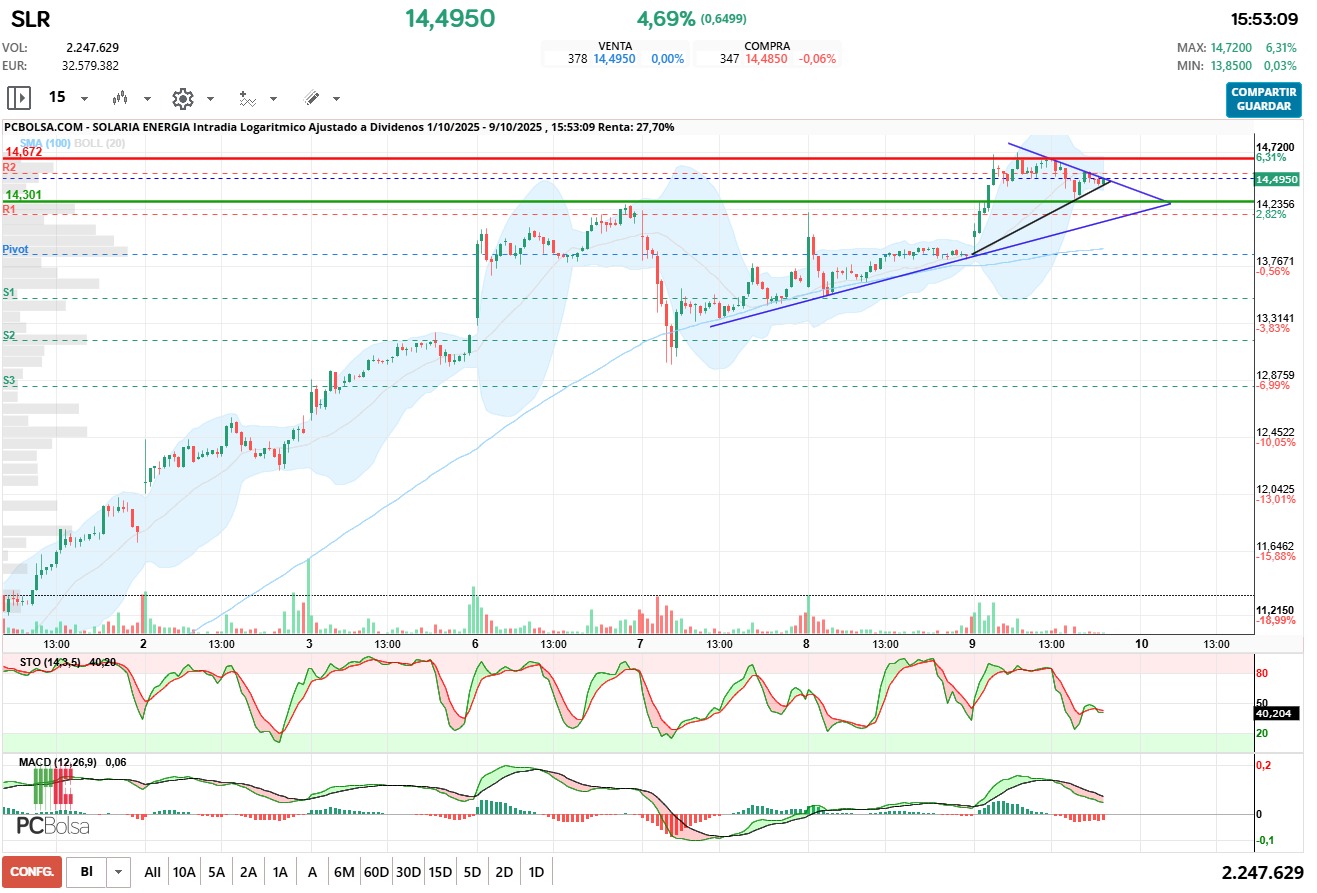The width and height of the screenshot is (1317, 893).
Task: Click the candlestick chart type icon
Action: pyautogui.click(x=121, y=98)
